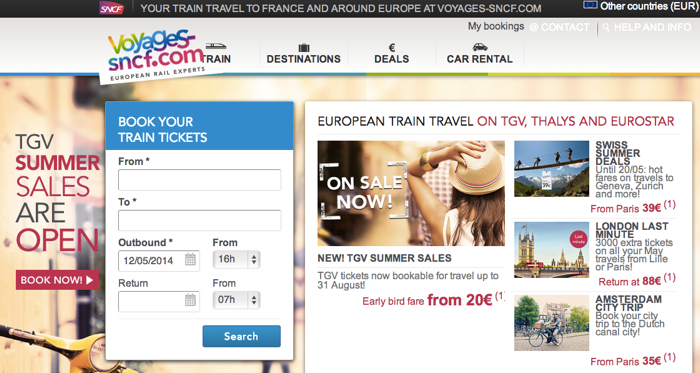Open the Return date calendar icon
Screen dimensions: 700x373
pos(190,300)
